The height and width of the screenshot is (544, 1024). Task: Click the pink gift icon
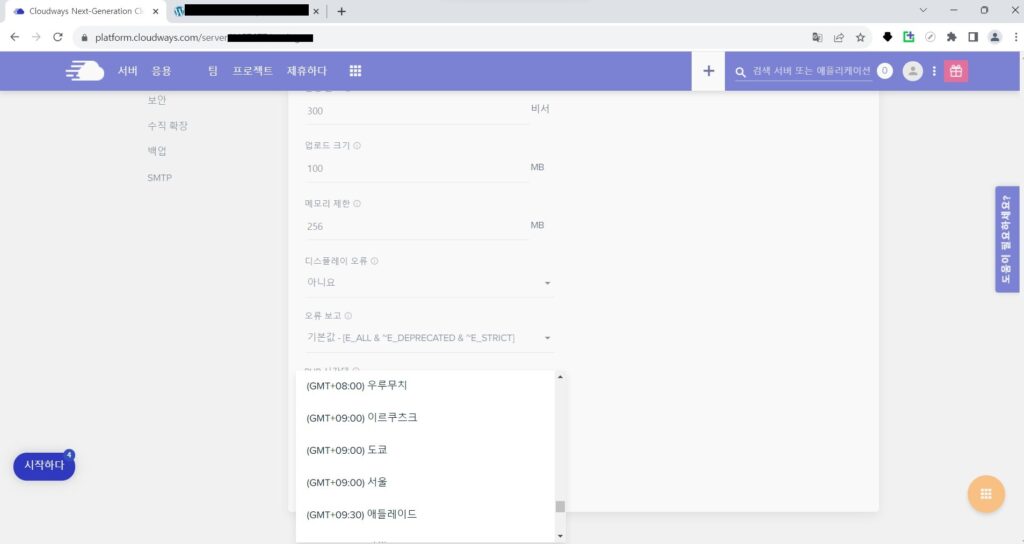click(956, 71)
